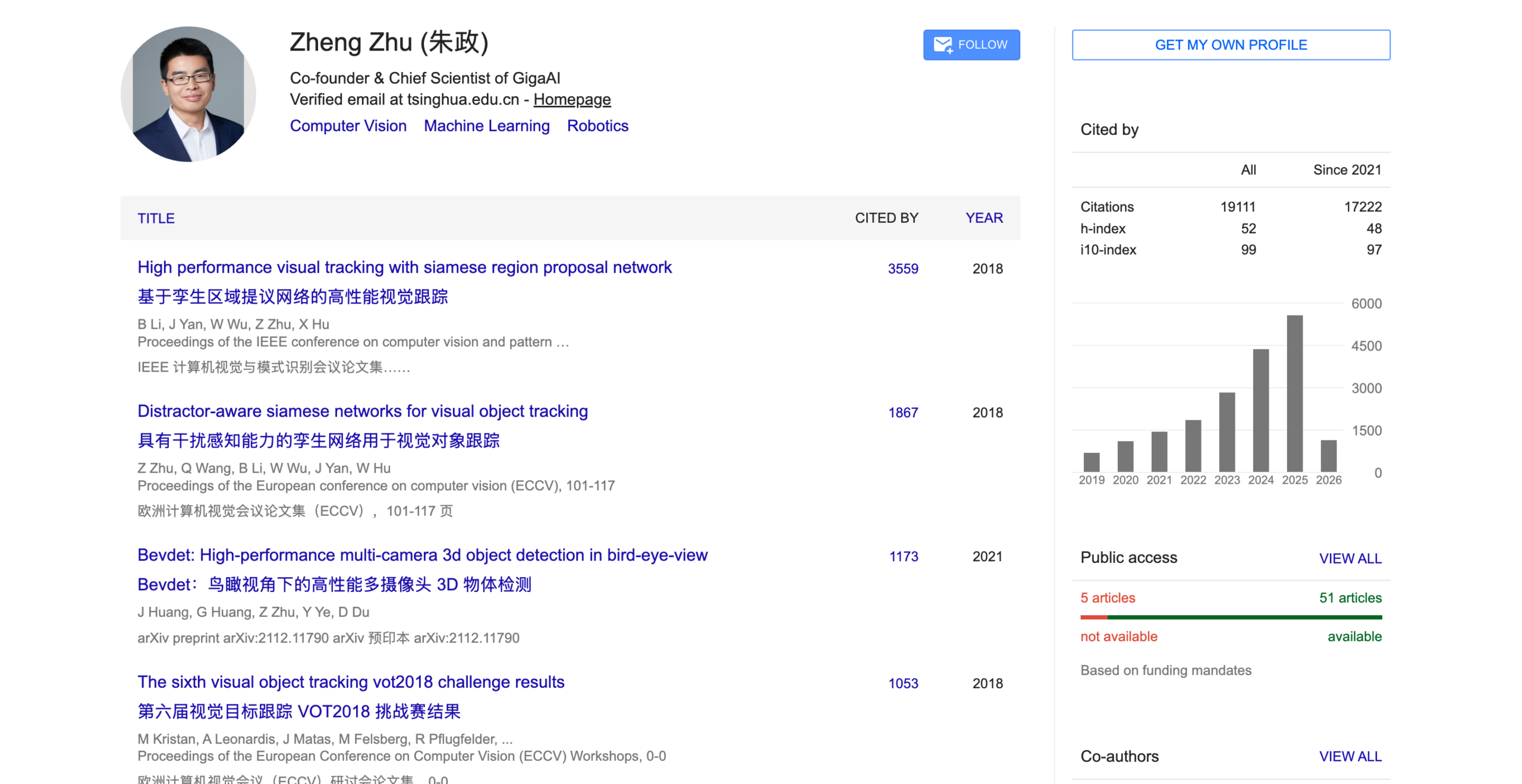Open the Computer Vision research interest
Viewport: 1522px width, 784px height.
(348, 125)
